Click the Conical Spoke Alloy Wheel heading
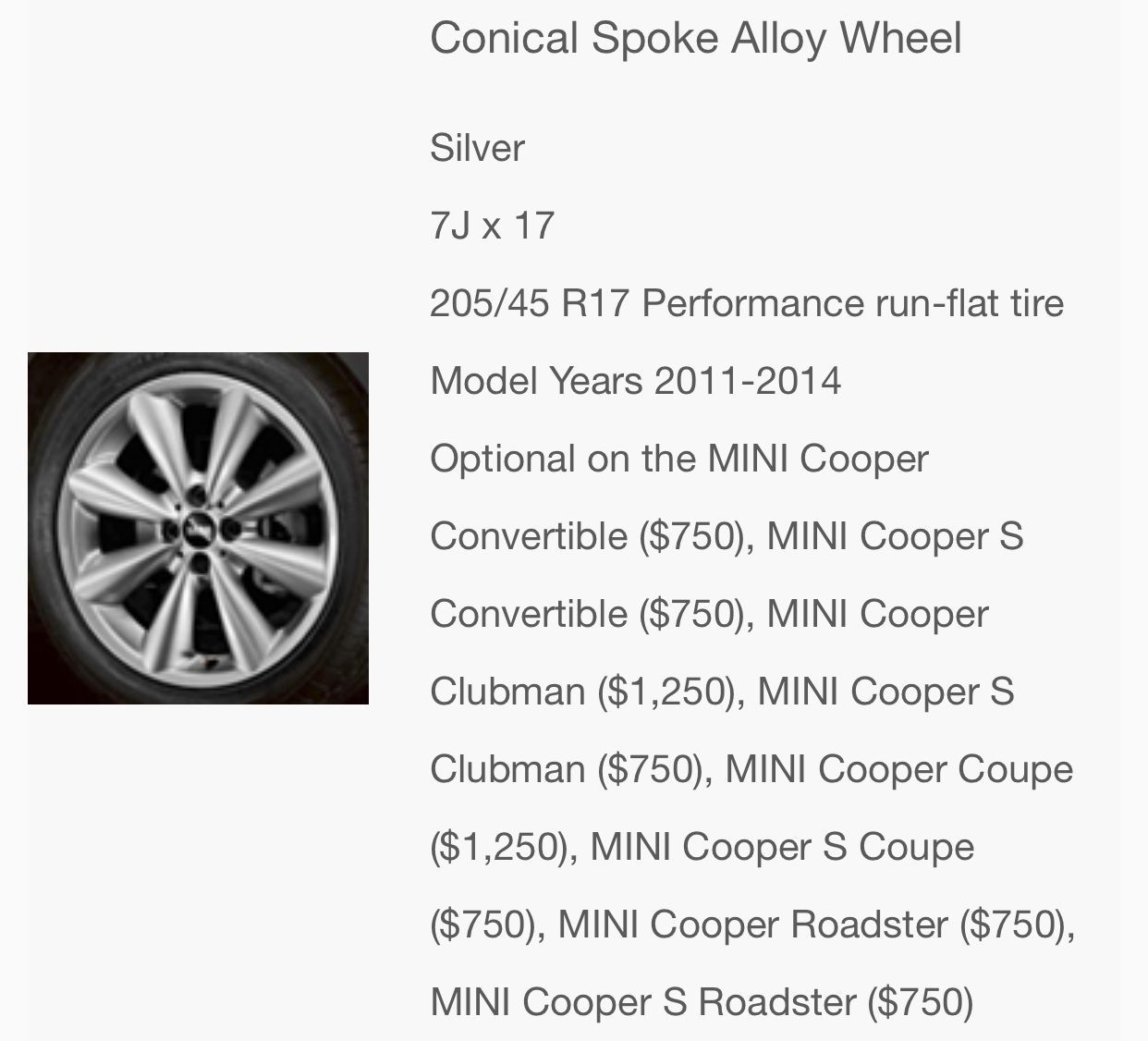 tap(695, 39)
